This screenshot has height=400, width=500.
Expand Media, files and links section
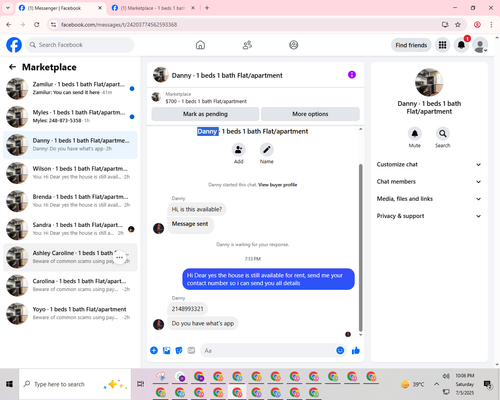point(429,199)
